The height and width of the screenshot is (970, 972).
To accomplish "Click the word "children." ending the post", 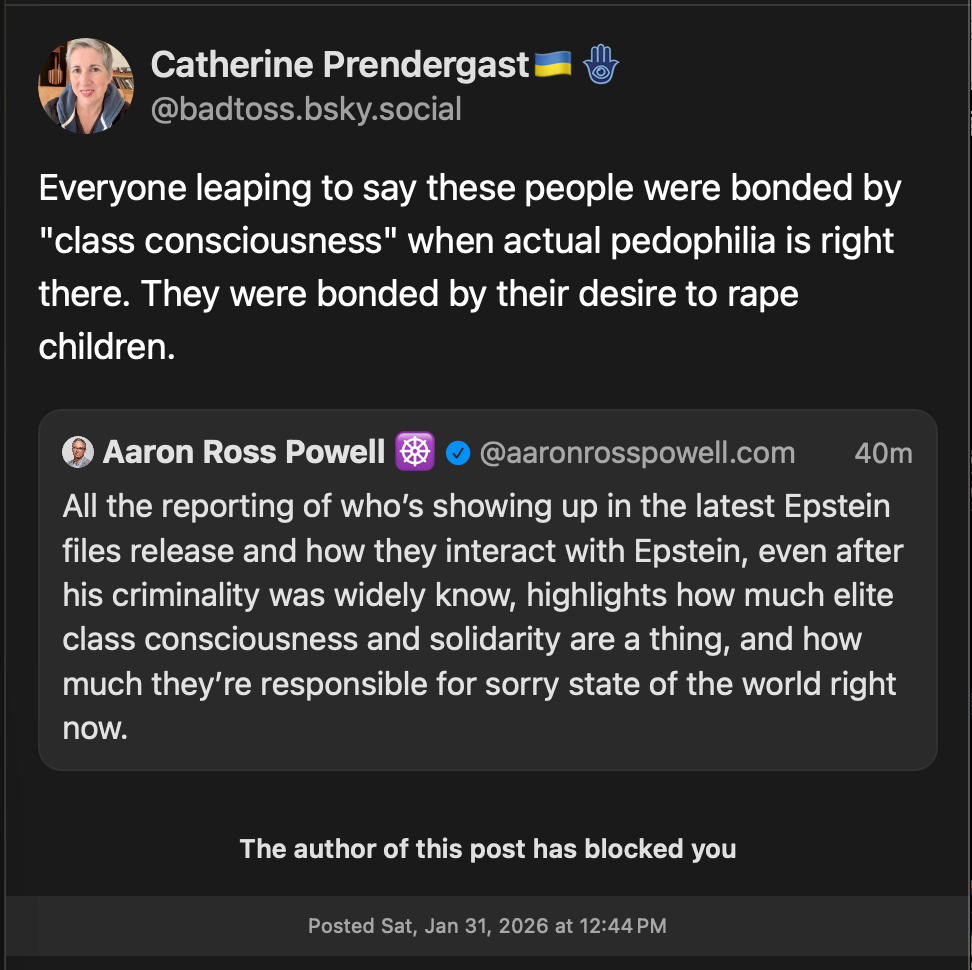I will click(x=107, y=346).
